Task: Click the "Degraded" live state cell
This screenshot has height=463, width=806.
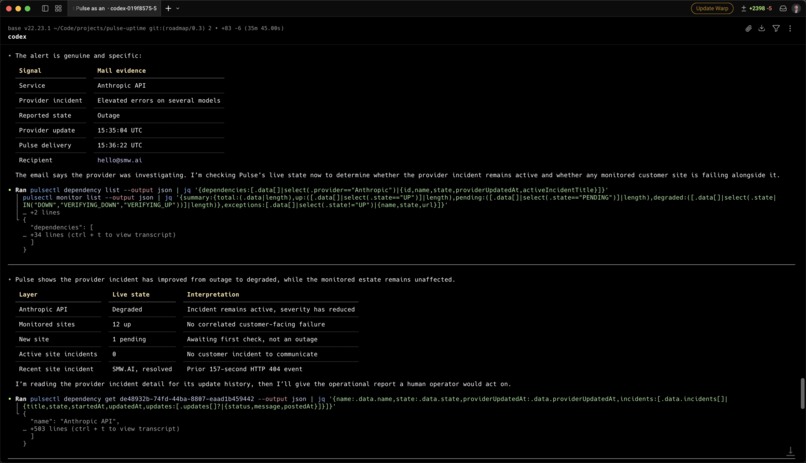Action: tap(127, 309)
